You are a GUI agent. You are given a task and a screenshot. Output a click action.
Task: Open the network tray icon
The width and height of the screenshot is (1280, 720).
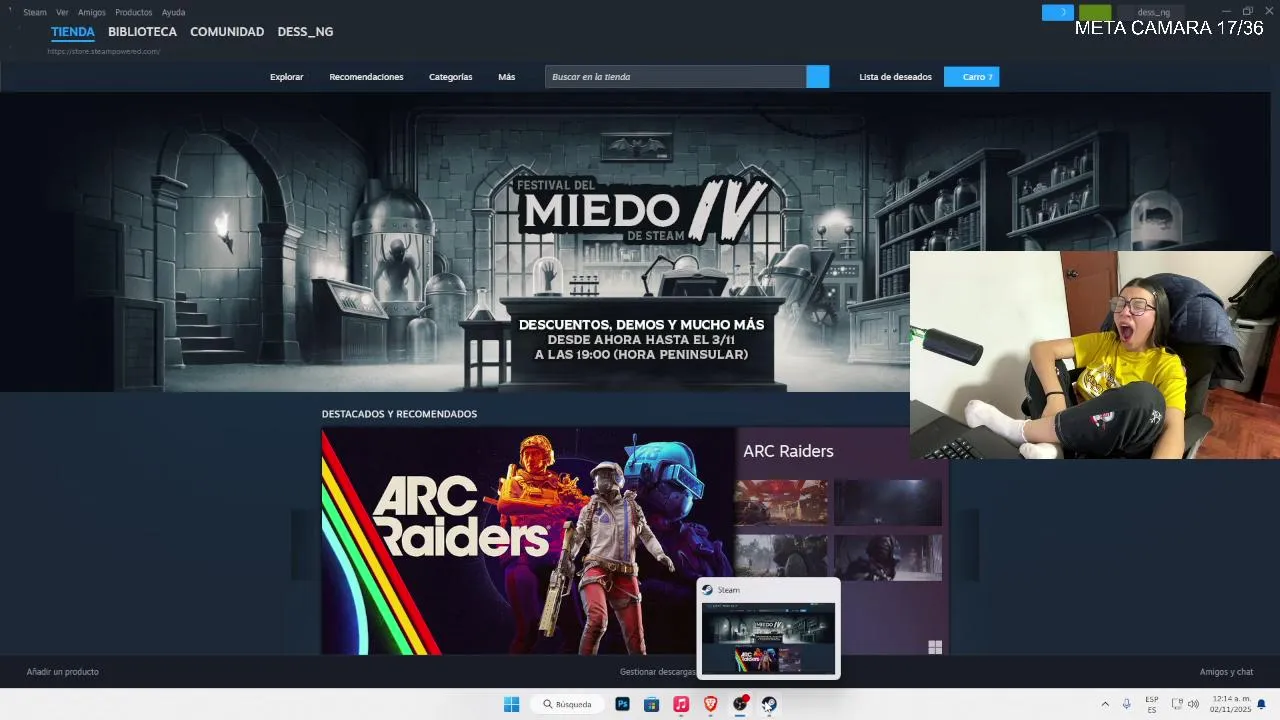pos(1177,704)
